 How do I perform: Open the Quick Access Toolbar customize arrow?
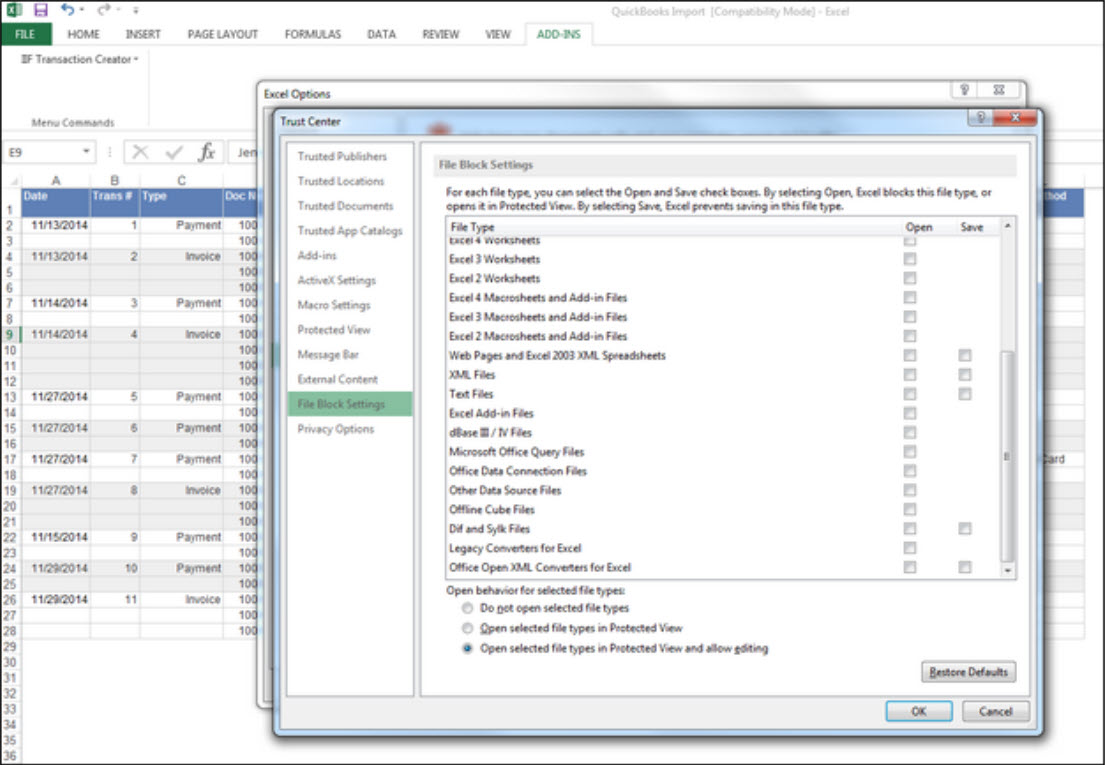click(135, 10)
